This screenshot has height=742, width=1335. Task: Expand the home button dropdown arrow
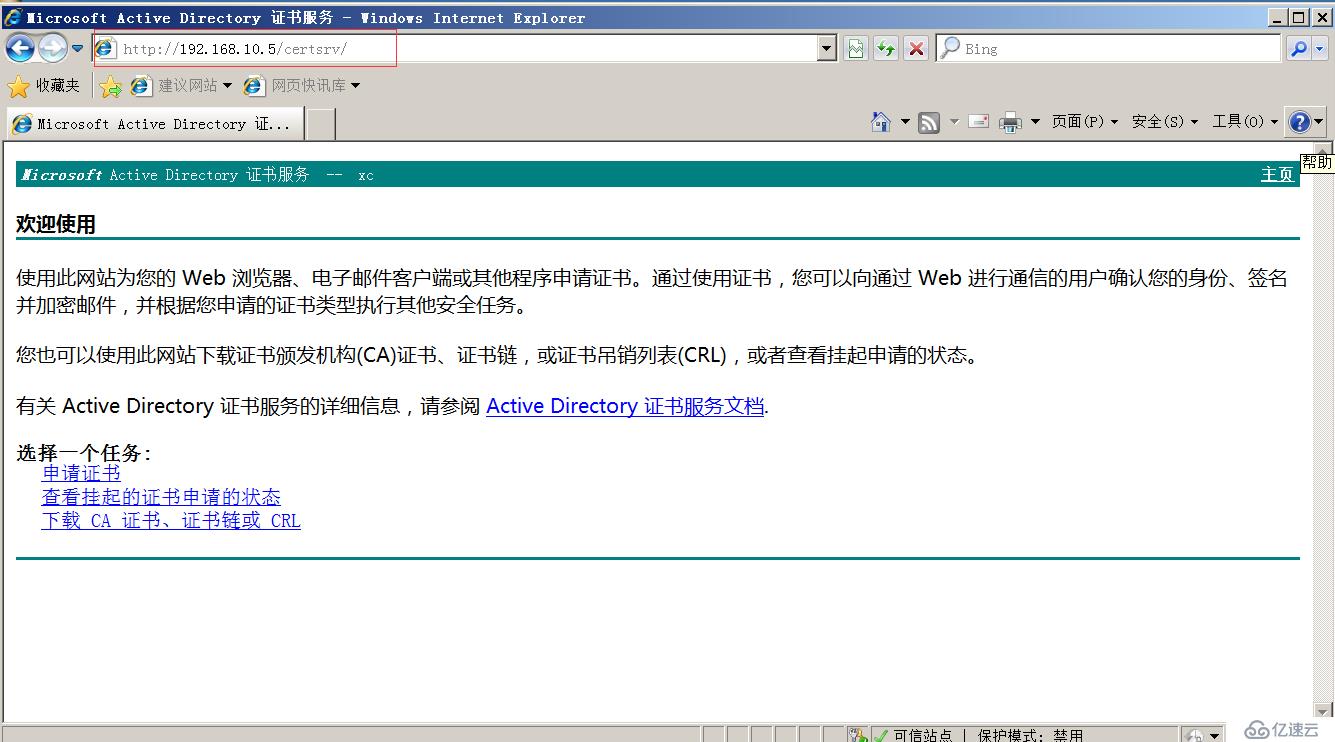(905, 122)
